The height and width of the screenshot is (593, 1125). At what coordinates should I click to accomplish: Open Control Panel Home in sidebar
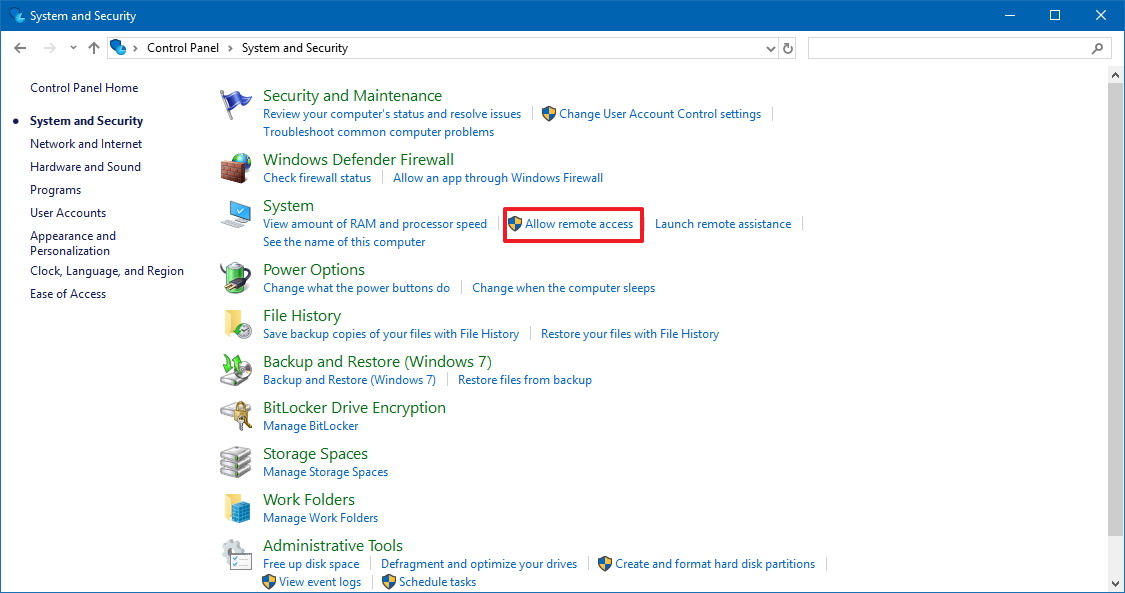[84, 87]
